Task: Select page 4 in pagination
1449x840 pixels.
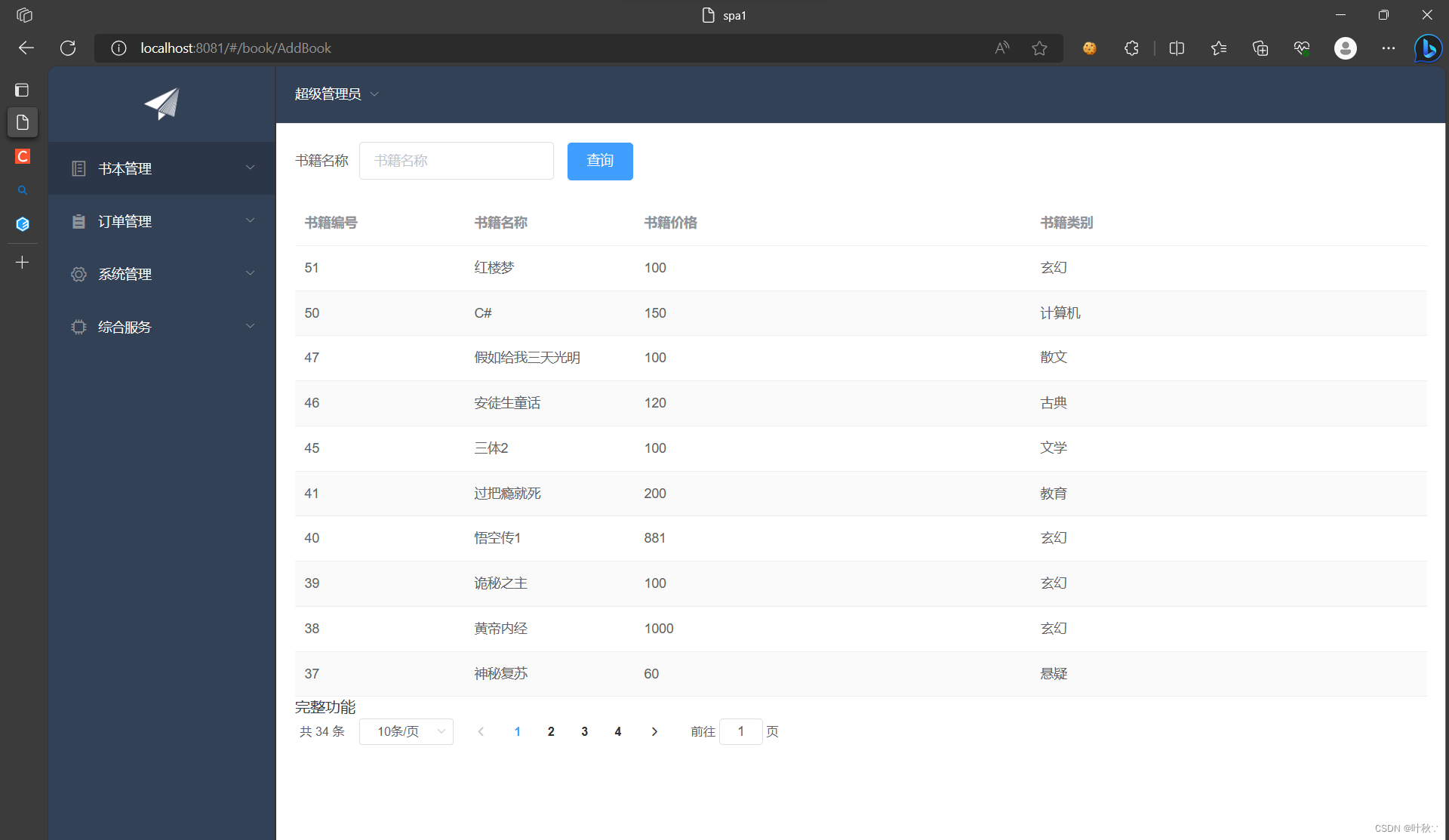Action: [x=618, y=730]
